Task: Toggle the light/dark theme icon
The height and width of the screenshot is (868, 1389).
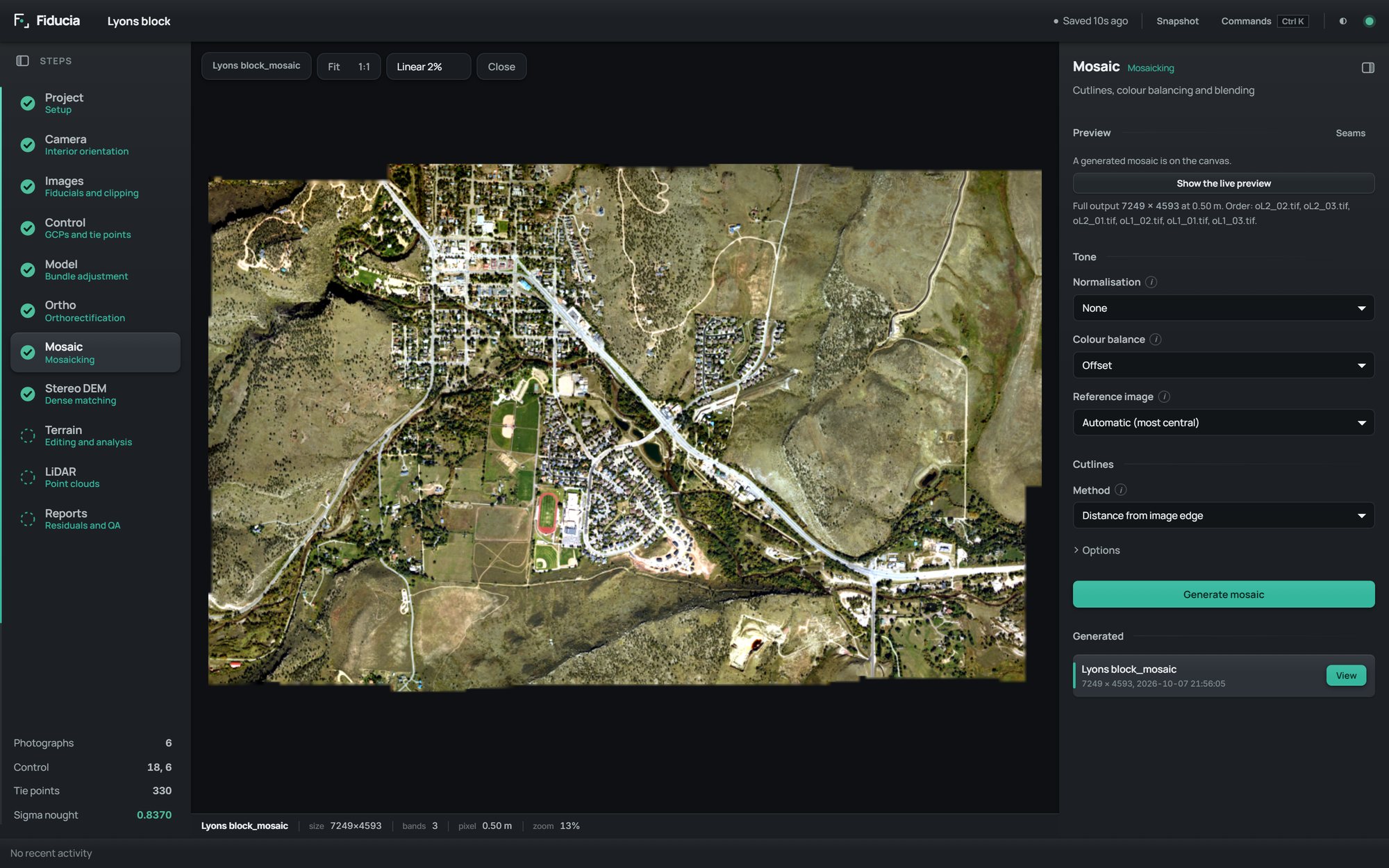Action: 1343,21
